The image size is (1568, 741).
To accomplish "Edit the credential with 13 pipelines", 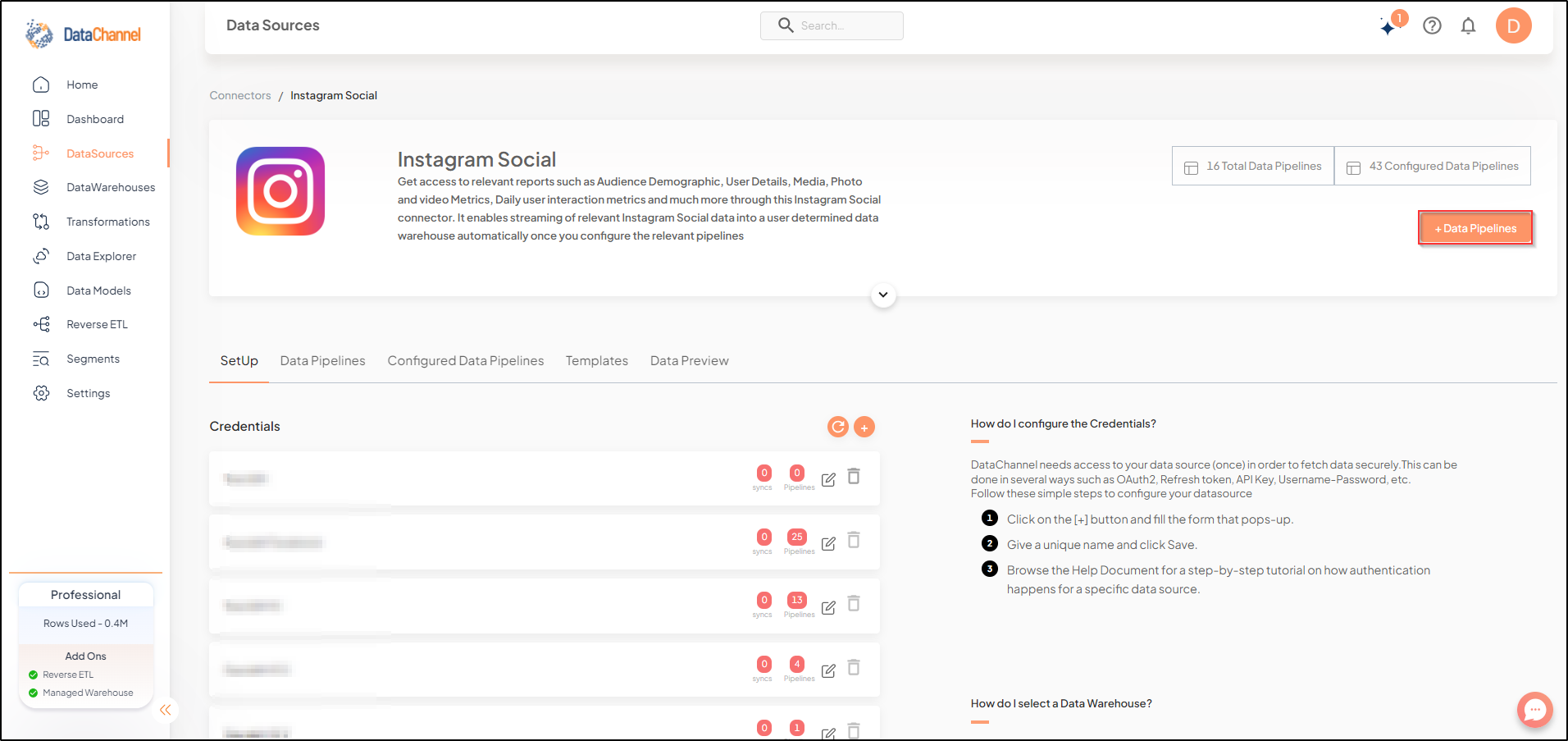I will (x=828, y=607).
